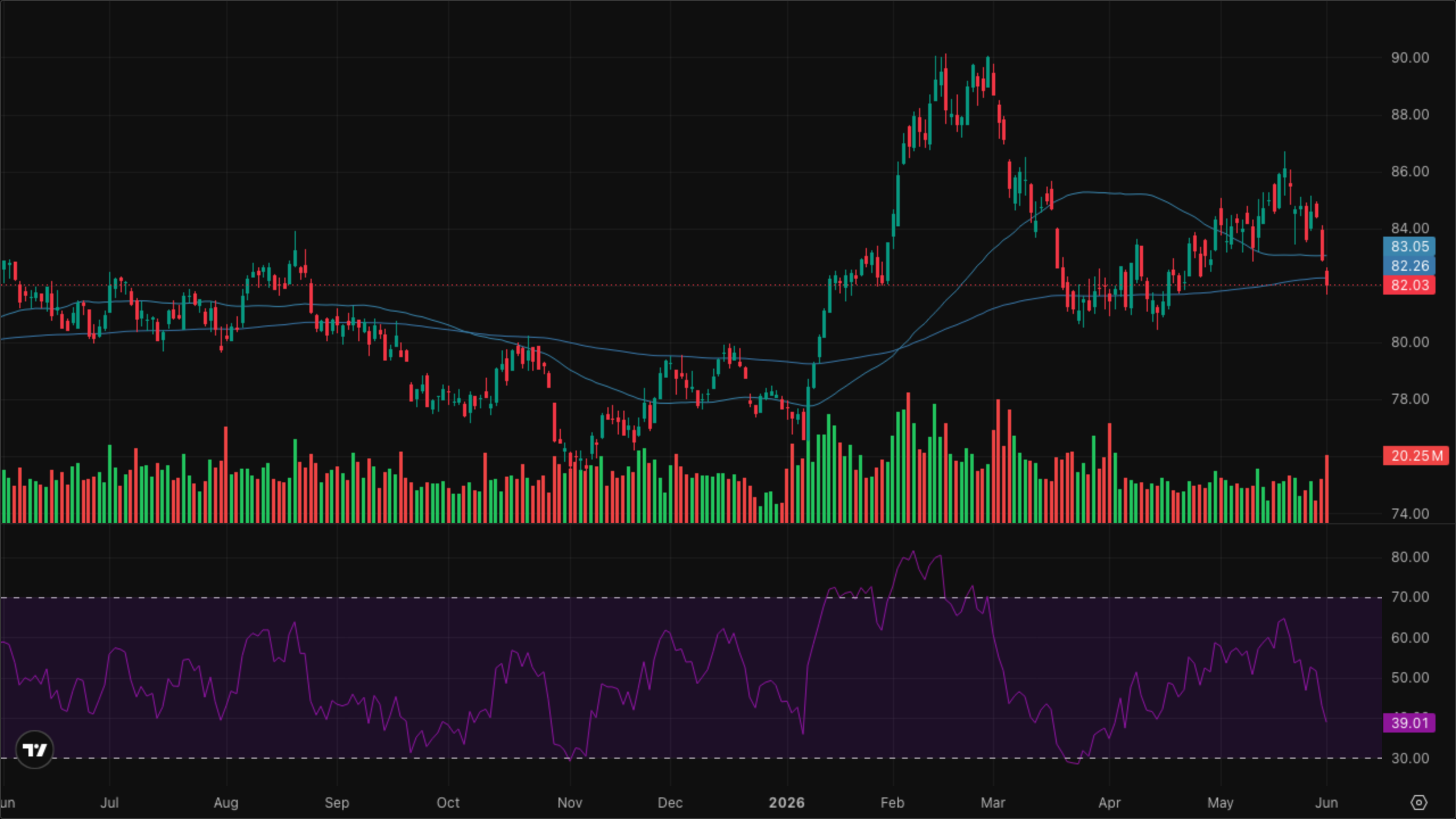Click the last red volume bar
Image resolution: width=1456 pixels, height=819 pixels.
pyautogui.click(x=1327, y=489)
